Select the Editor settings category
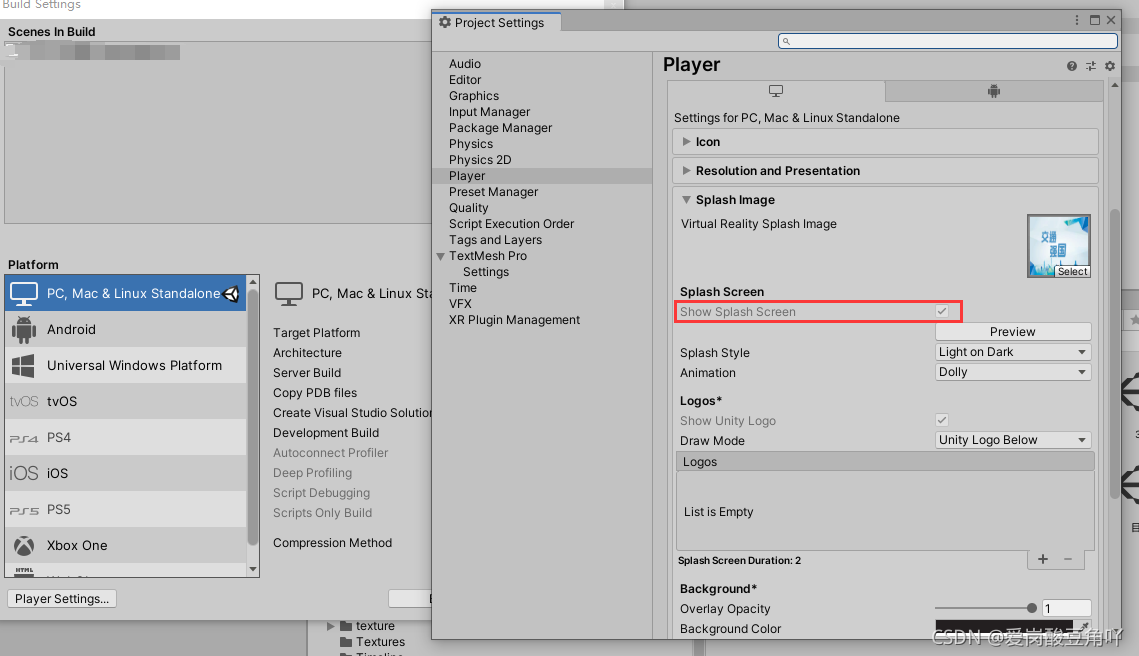The image size is (1139, 656). pyautogui.click(x=465, y=80)
